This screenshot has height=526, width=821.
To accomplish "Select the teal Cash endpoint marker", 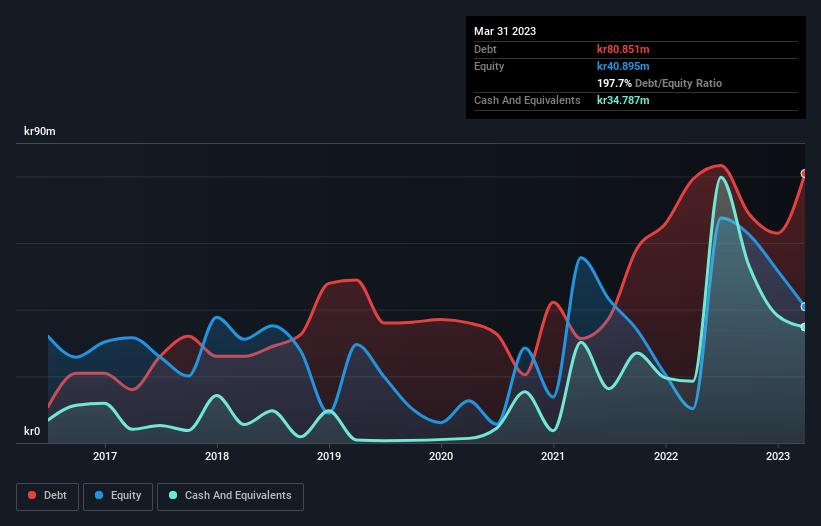I will [x=804, y=327].
